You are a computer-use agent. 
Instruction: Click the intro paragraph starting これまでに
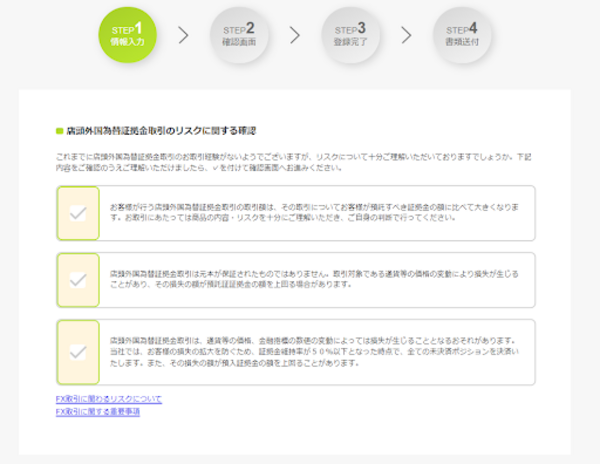coord(293,162)
